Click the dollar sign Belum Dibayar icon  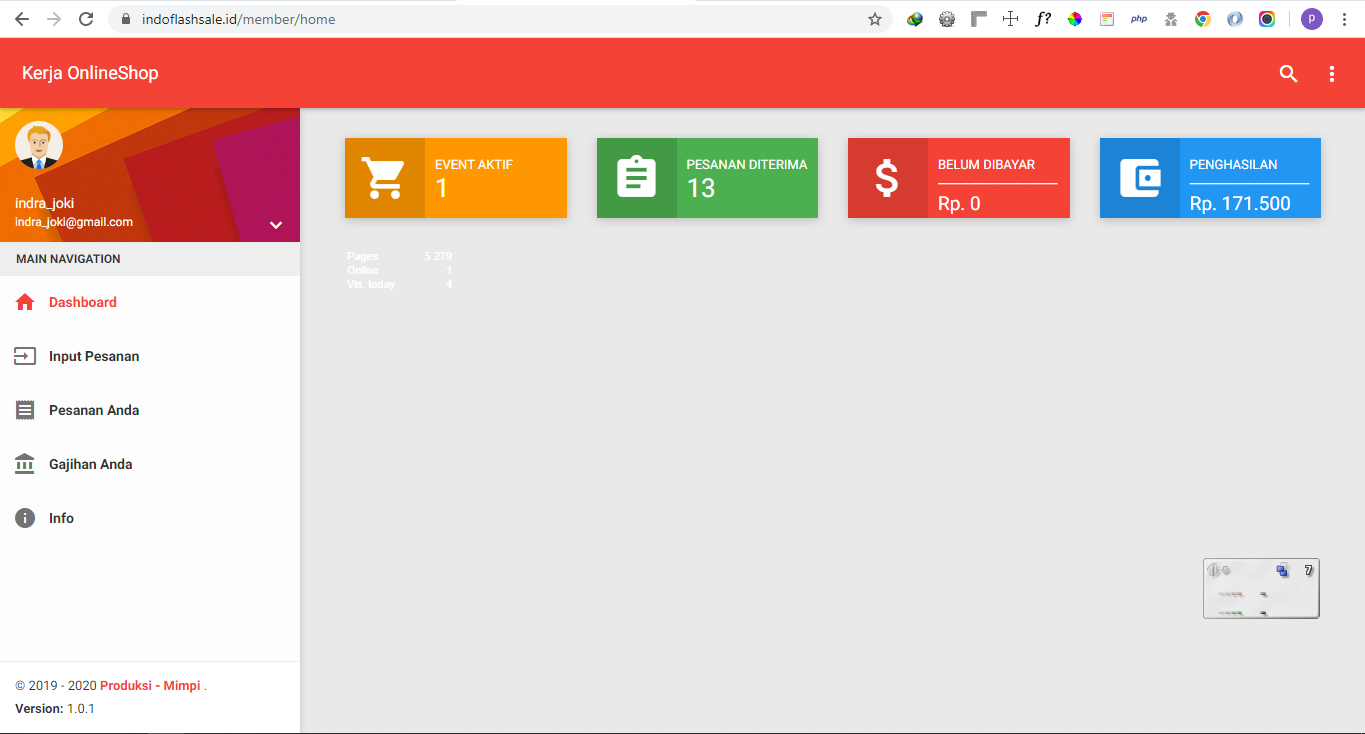(x=887, y=178)
